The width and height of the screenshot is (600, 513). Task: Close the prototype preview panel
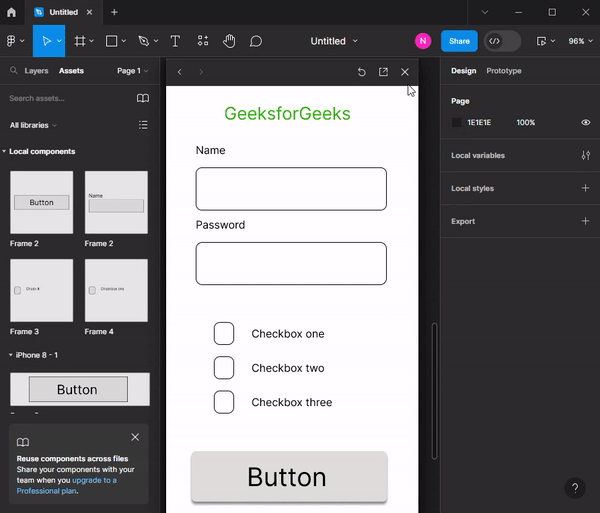(x=405, y=72)
